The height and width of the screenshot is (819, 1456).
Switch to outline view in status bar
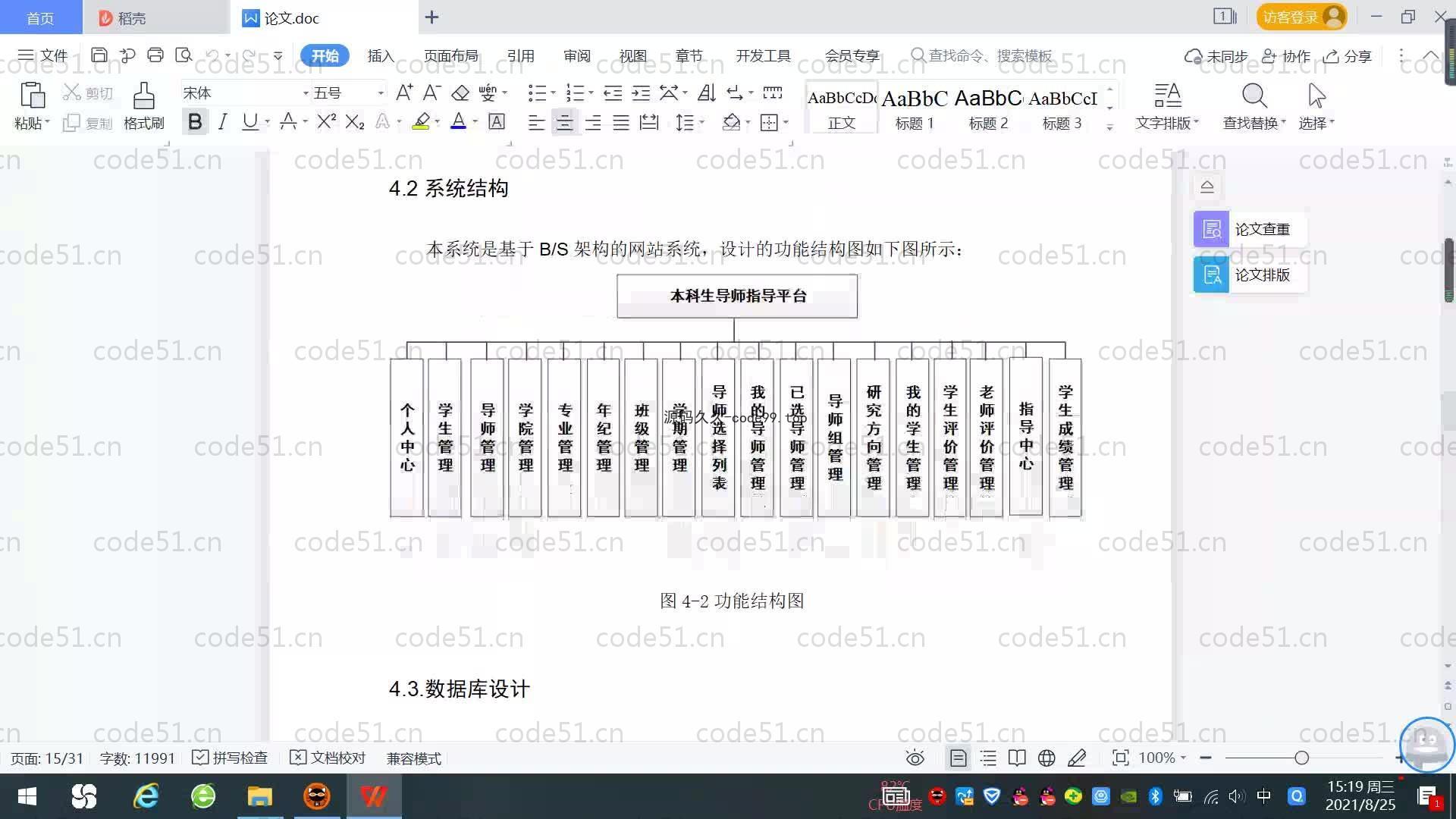coord(988,758)
